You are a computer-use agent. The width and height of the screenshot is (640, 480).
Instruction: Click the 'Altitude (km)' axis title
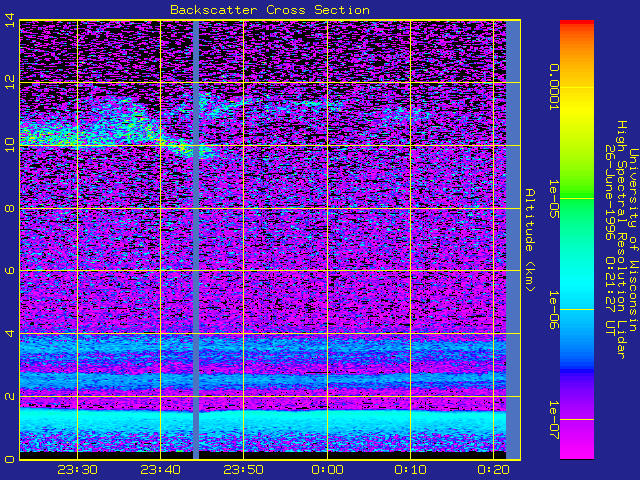click(x=530, y=240)
